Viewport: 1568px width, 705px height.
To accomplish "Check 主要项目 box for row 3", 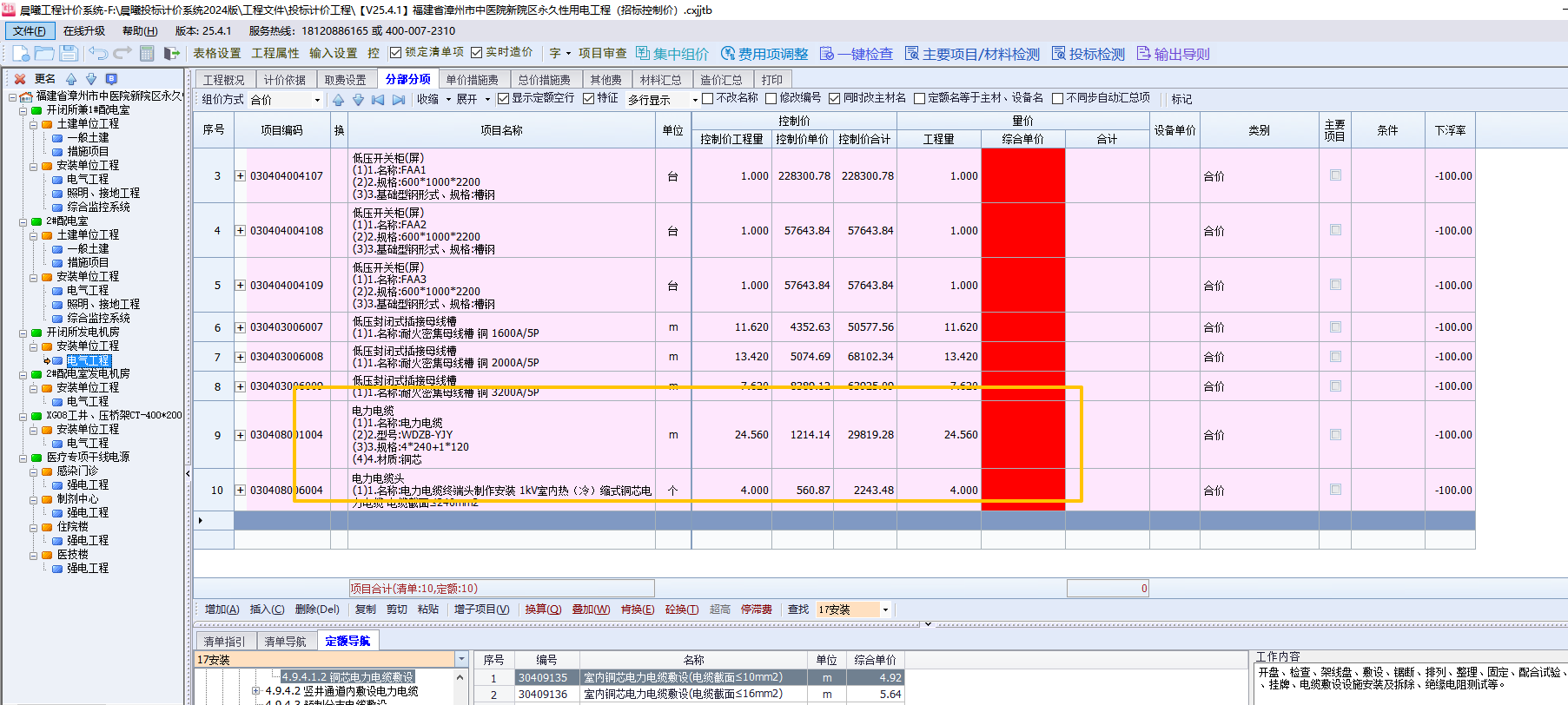I will (x=1335, y=175).
